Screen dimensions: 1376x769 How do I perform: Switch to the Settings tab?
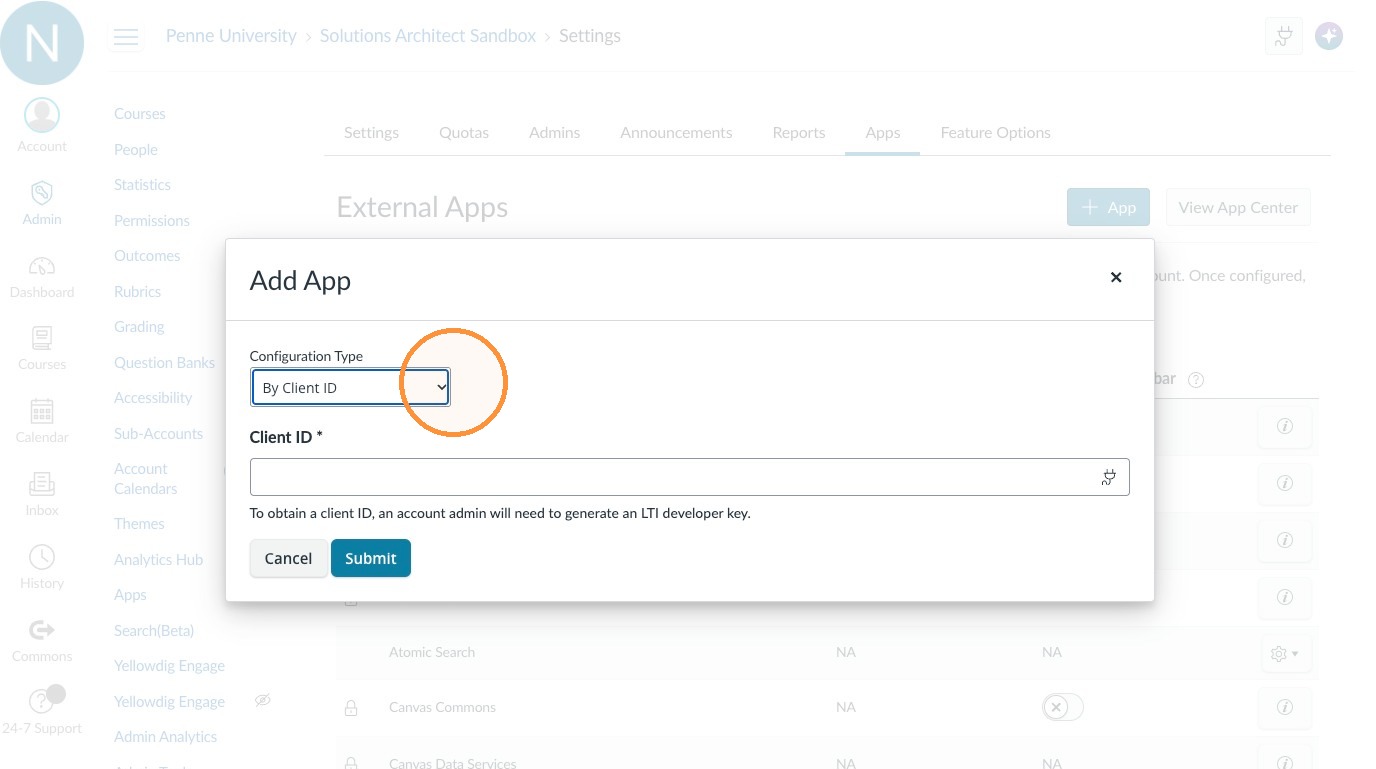pos(371,132)
